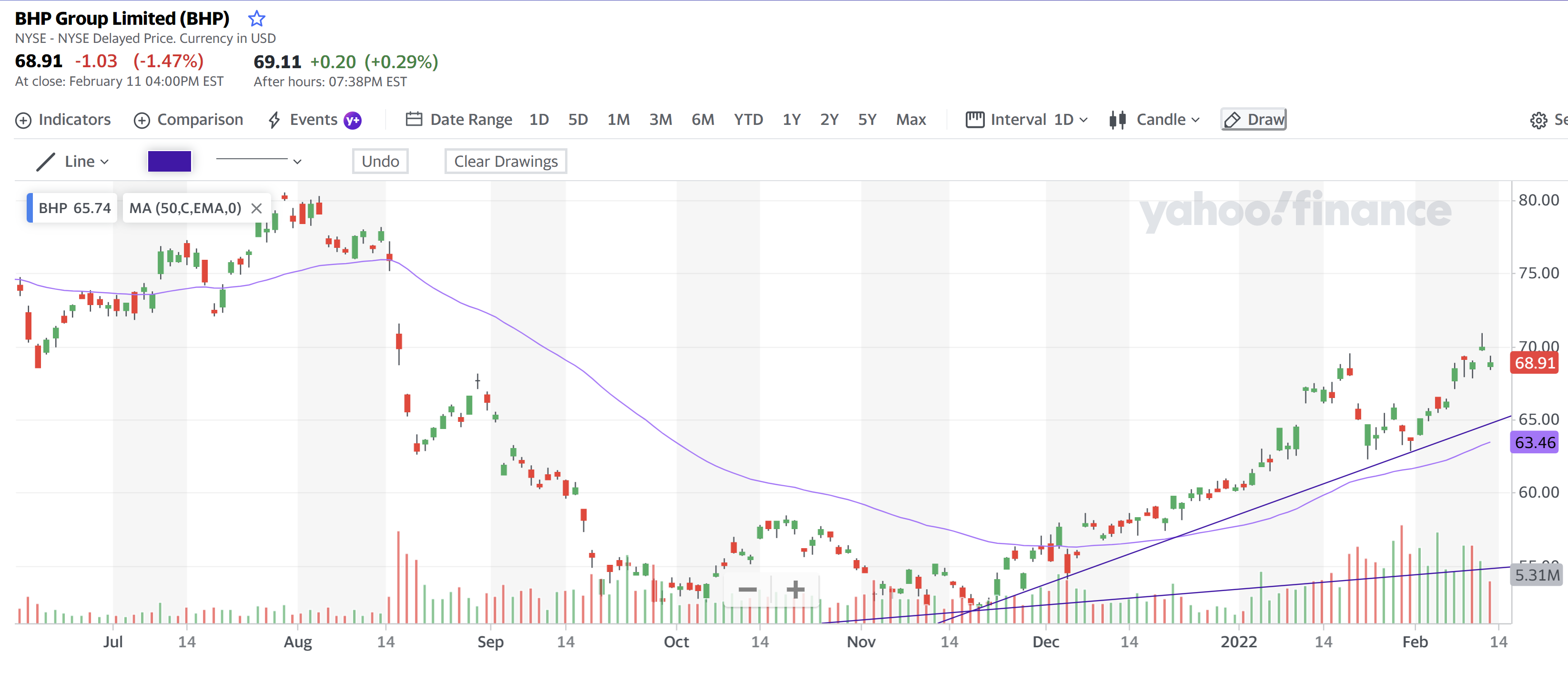Click the 68.91 current price tag
Screen dimensions: 1568x674
click(x=1535, y=364)
